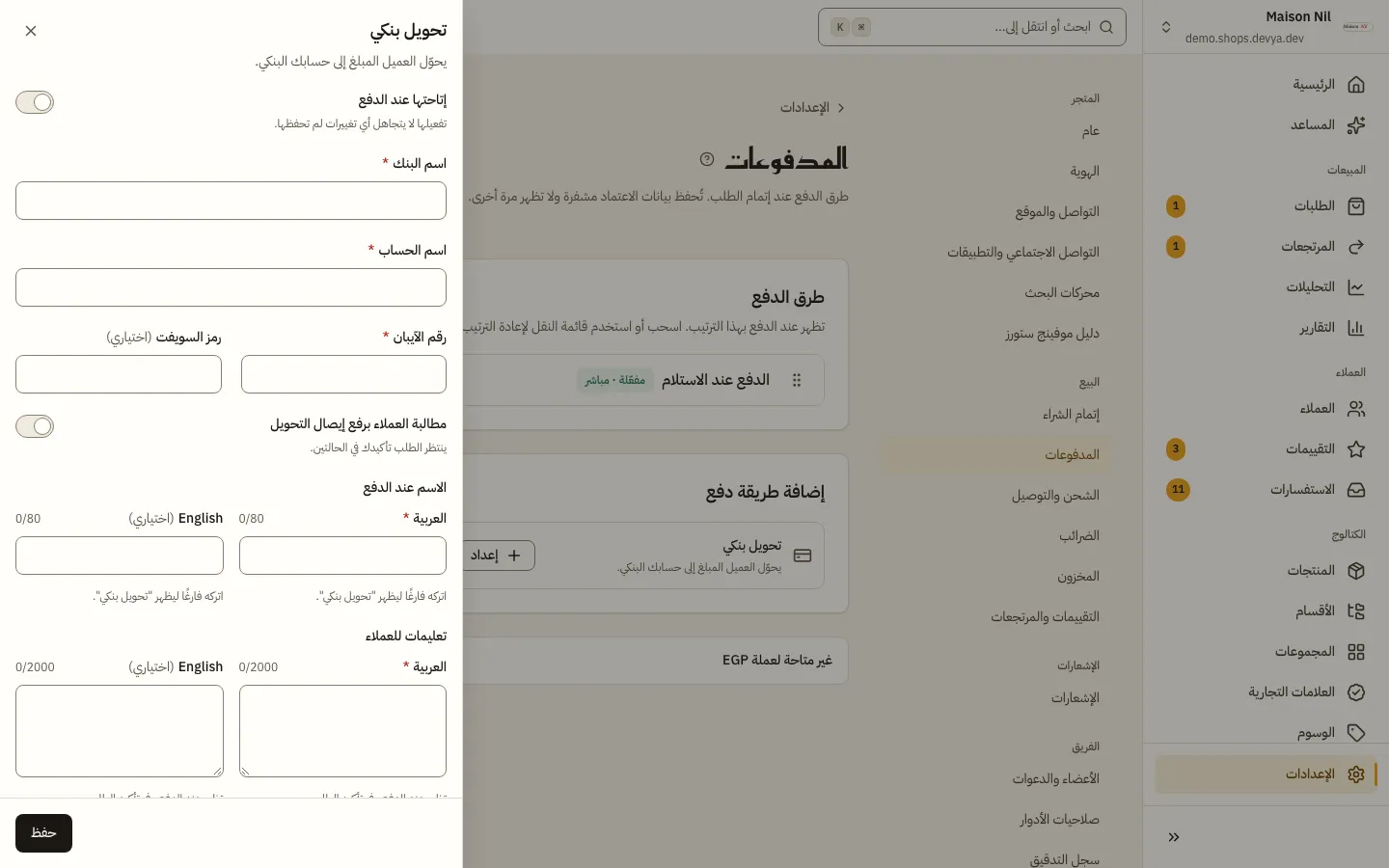Click the English checkout name field
The image size is (1389, 868).
120,556
